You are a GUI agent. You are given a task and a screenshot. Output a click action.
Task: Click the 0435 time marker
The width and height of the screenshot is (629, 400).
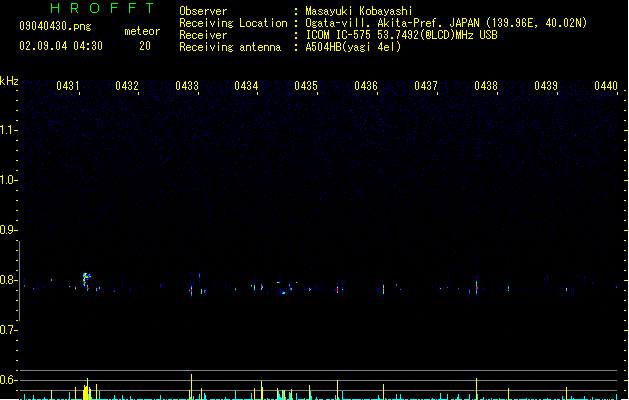(x=306, y=85)
